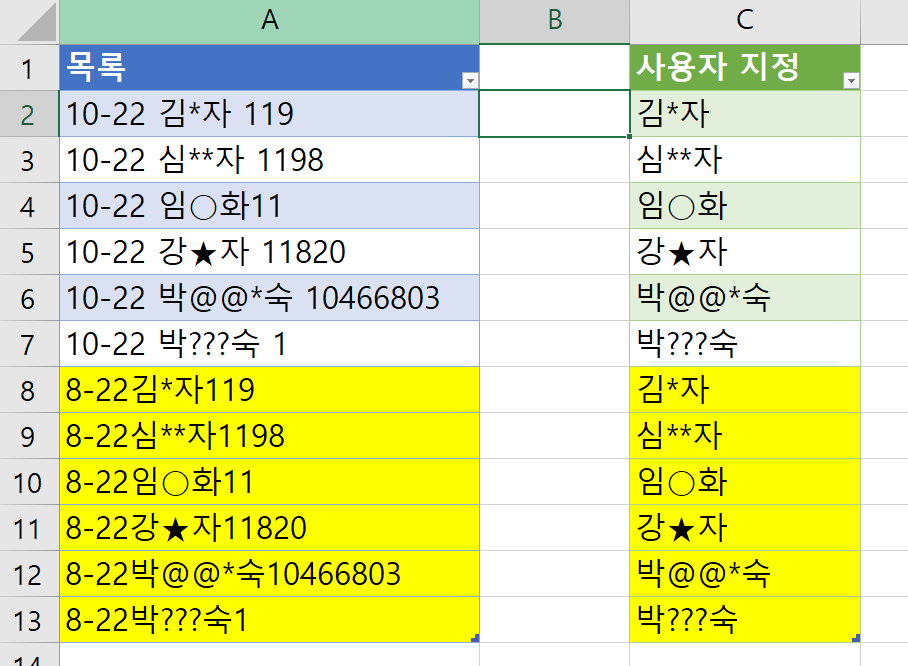908x666 pixels.
Task: Select column C header
Action: (744, 21)
